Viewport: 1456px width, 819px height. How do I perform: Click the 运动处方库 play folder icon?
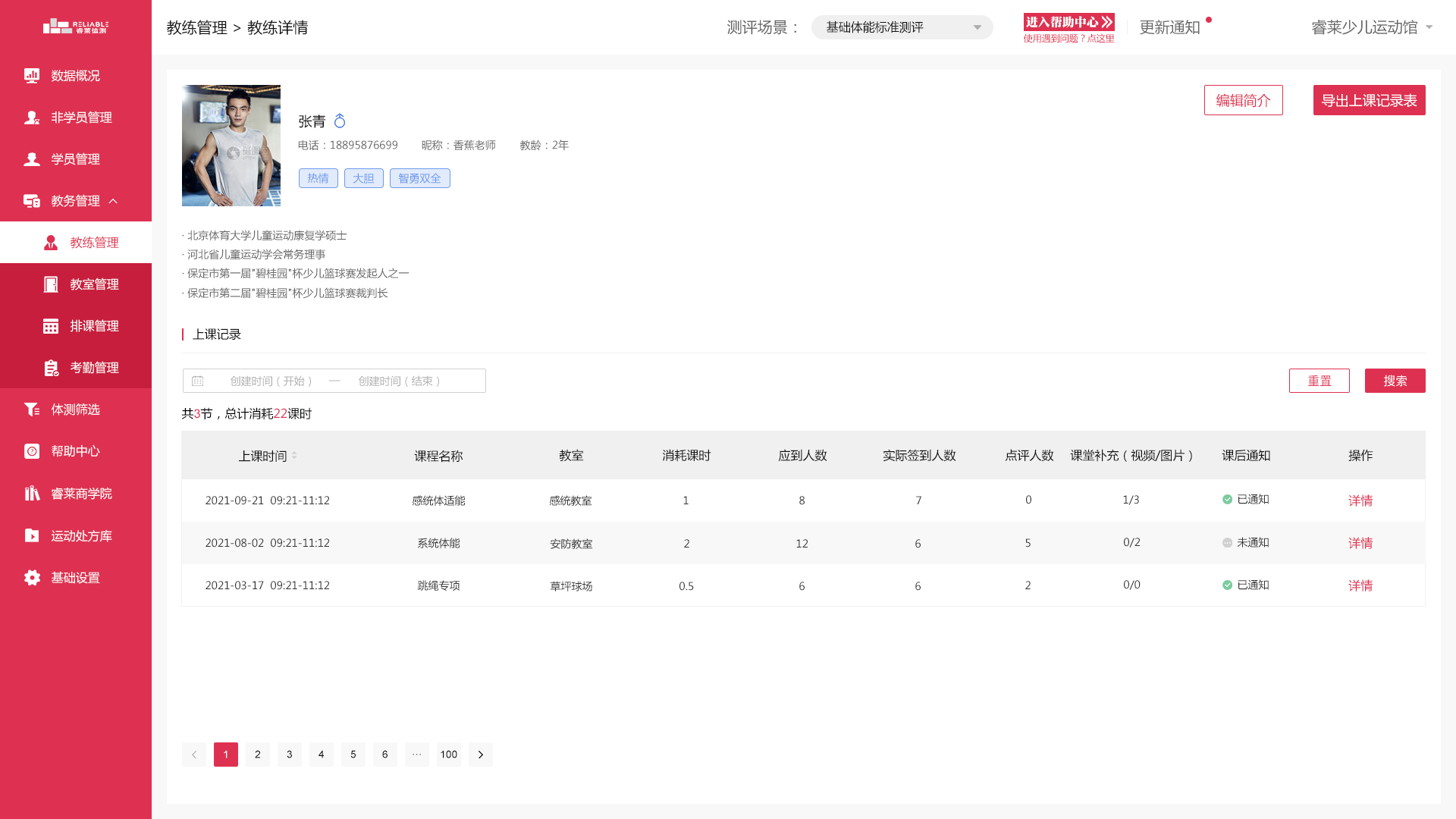coord(32,536)
